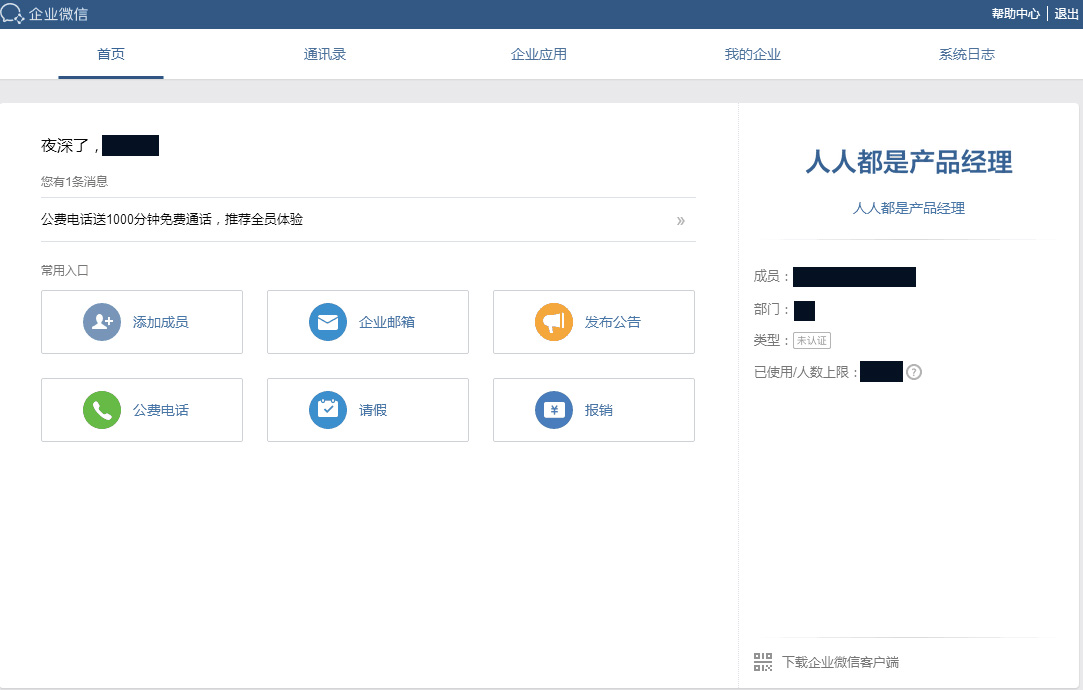Click the question mark beside 已使用/人数上限
Screen dimensions: 1083x690
coord(916,371)
